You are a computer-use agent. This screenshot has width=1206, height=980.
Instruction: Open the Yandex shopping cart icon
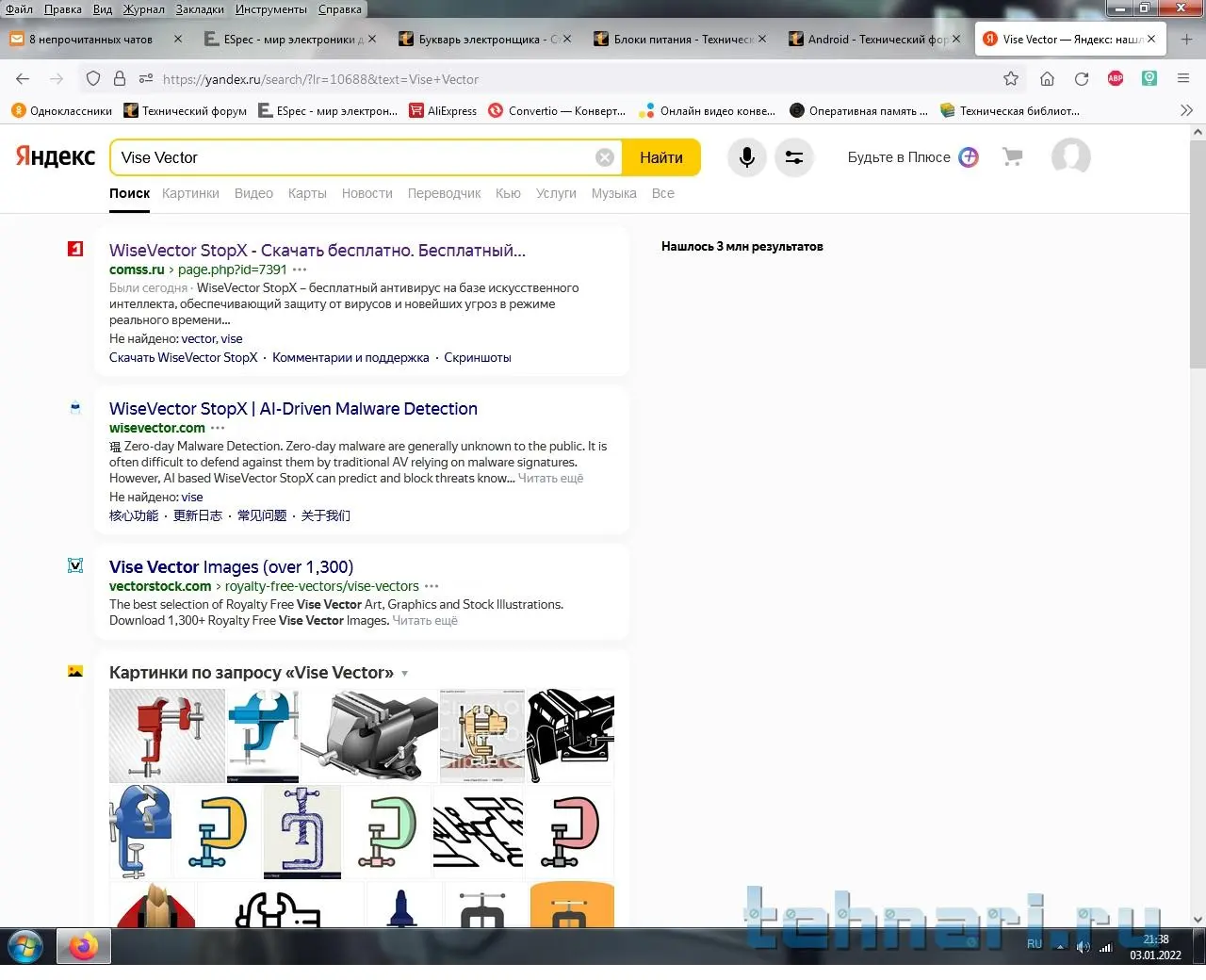coord(1013,157)
